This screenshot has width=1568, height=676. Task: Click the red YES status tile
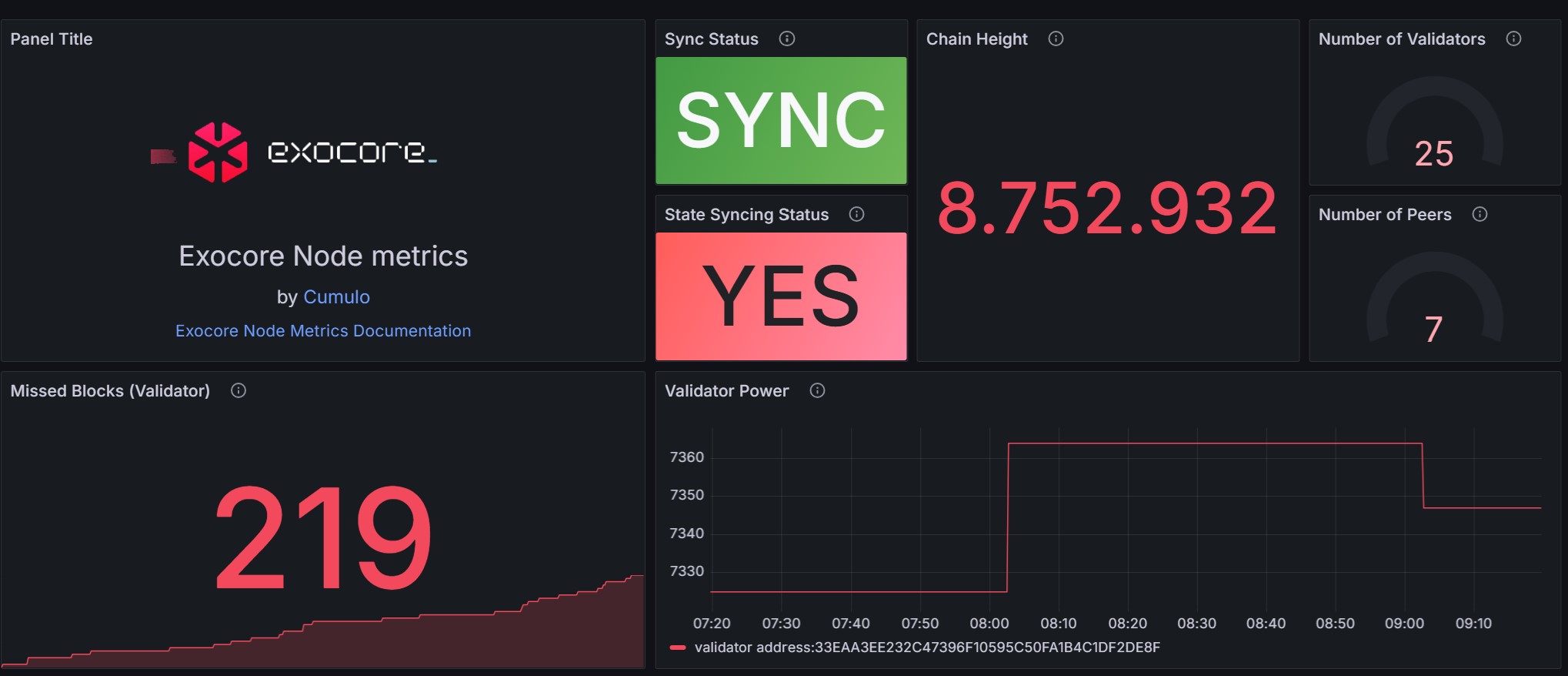tap(781, 296)
